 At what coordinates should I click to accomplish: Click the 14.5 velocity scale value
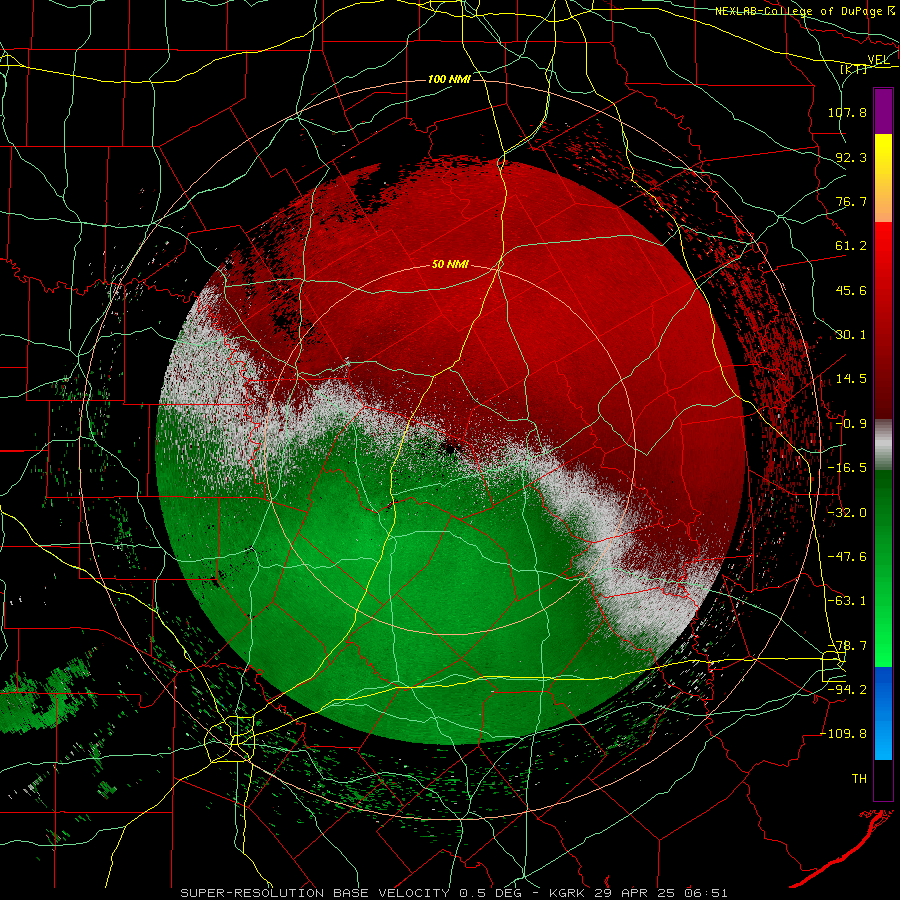tap(851, 379)
